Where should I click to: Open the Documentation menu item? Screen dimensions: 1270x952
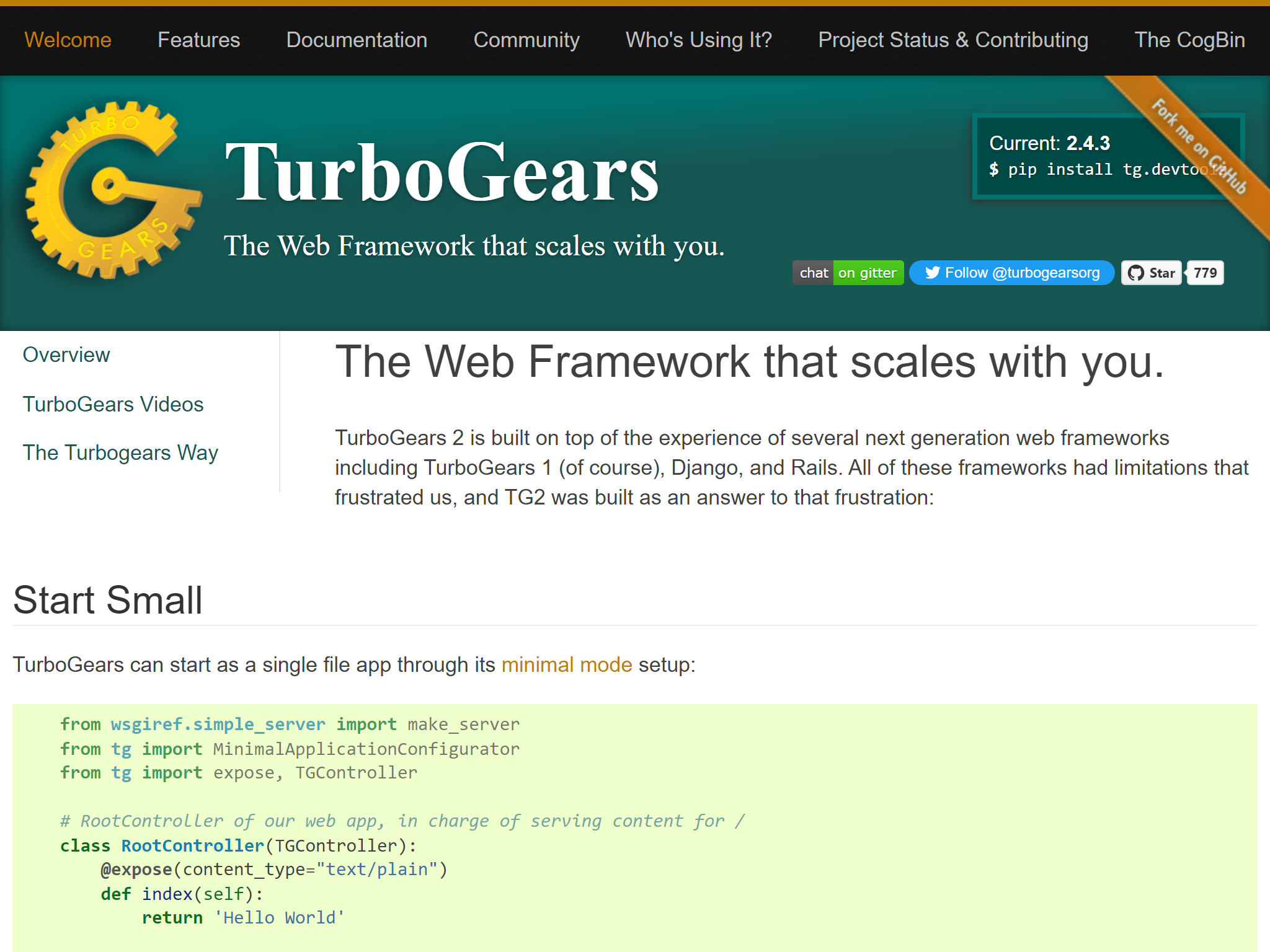click(357, 40)
